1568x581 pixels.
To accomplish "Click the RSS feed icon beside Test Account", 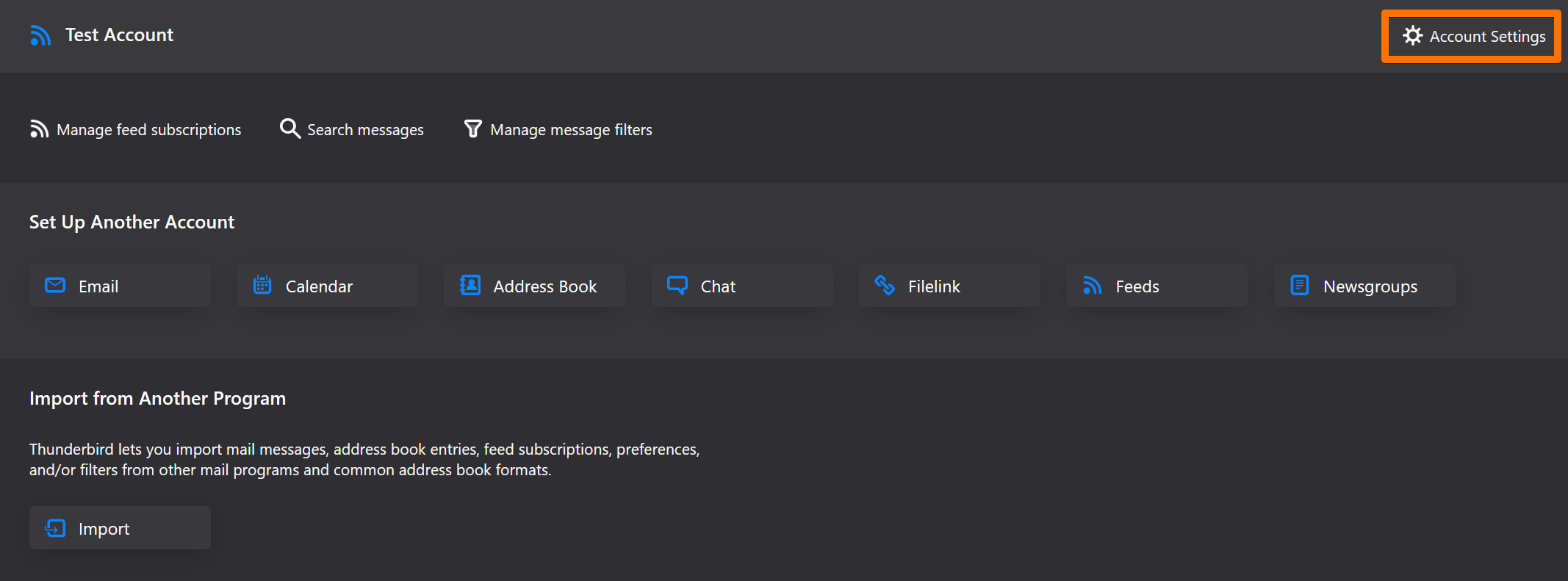I will coord(40,35).
